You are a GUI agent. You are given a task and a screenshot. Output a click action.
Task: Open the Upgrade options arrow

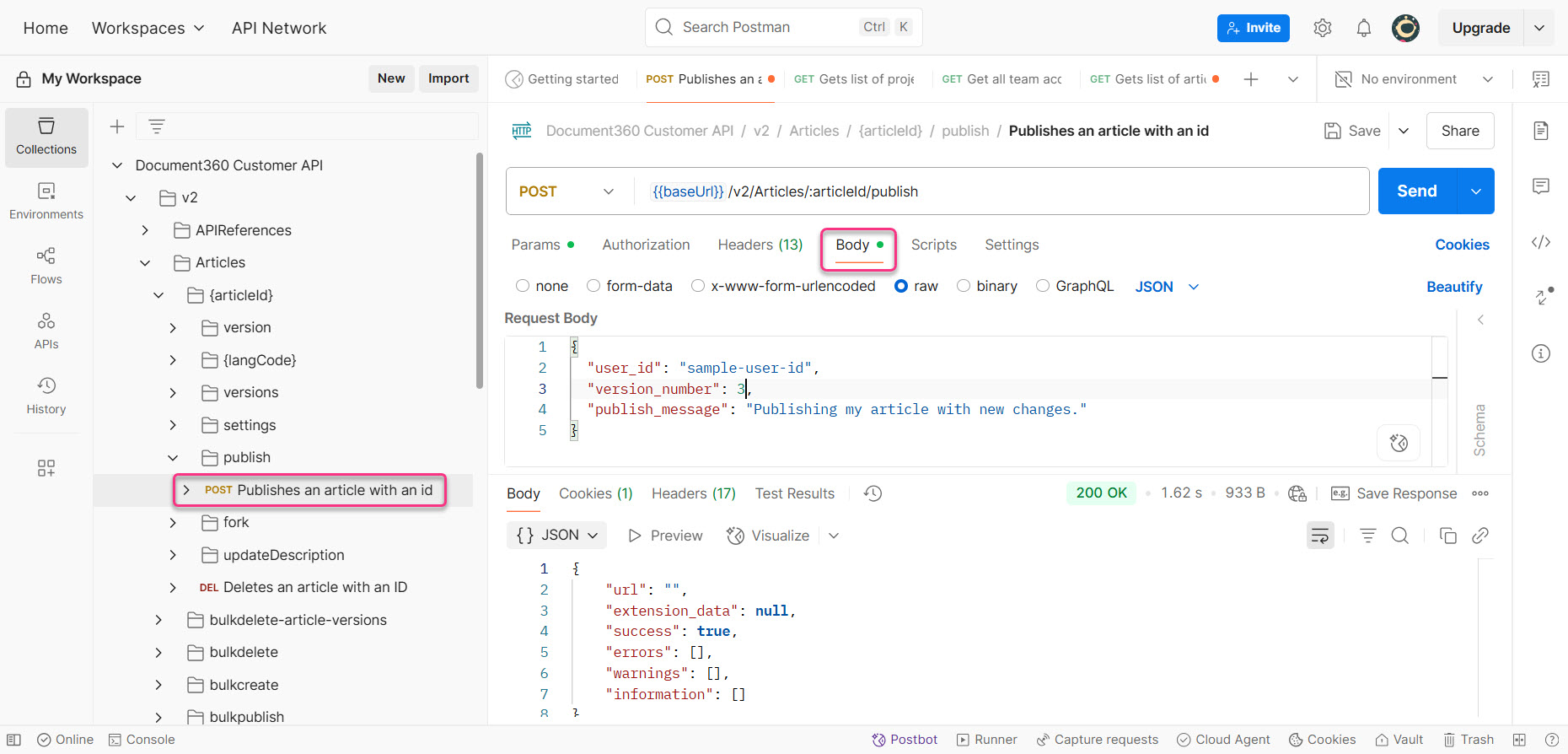point(1539,28)
